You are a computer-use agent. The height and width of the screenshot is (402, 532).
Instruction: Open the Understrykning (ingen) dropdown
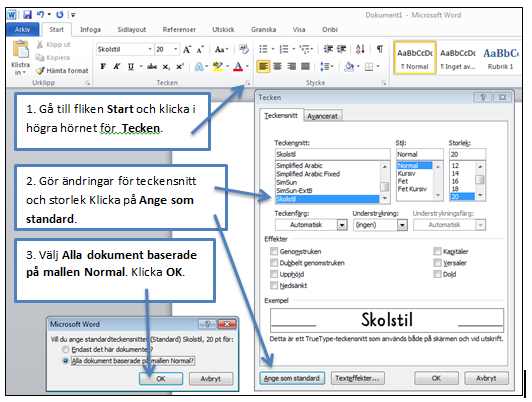pos(402,225)
